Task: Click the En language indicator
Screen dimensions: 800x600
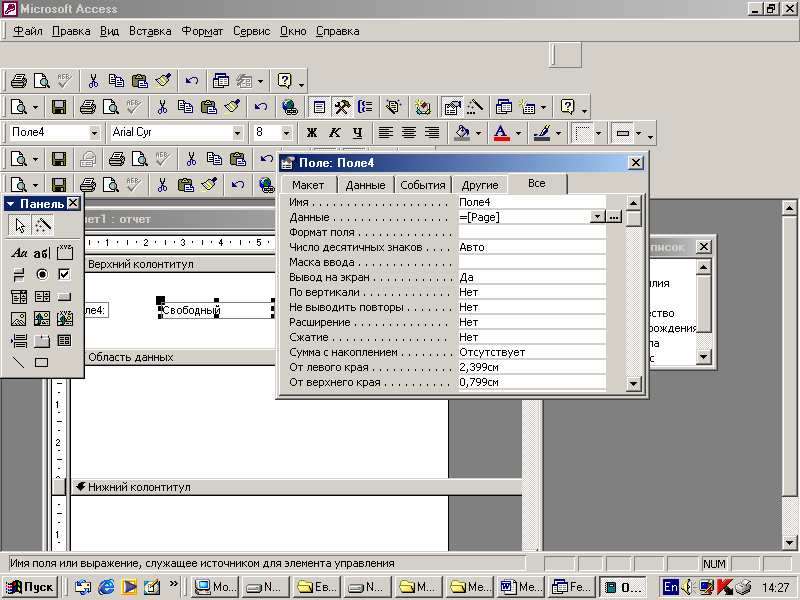Action: tap(670, 587)
